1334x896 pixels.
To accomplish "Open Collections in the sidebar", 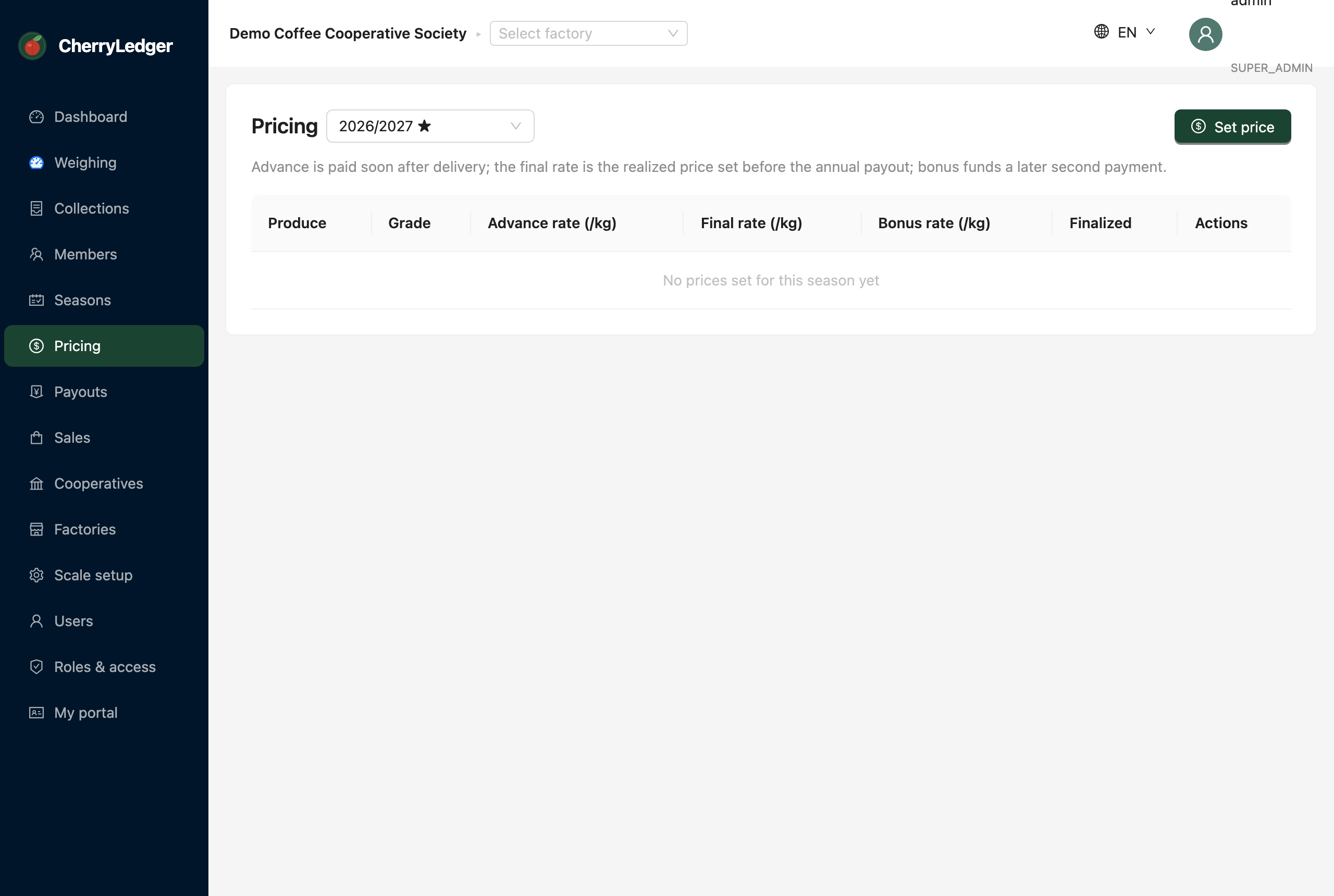I will tap(104, 208).
